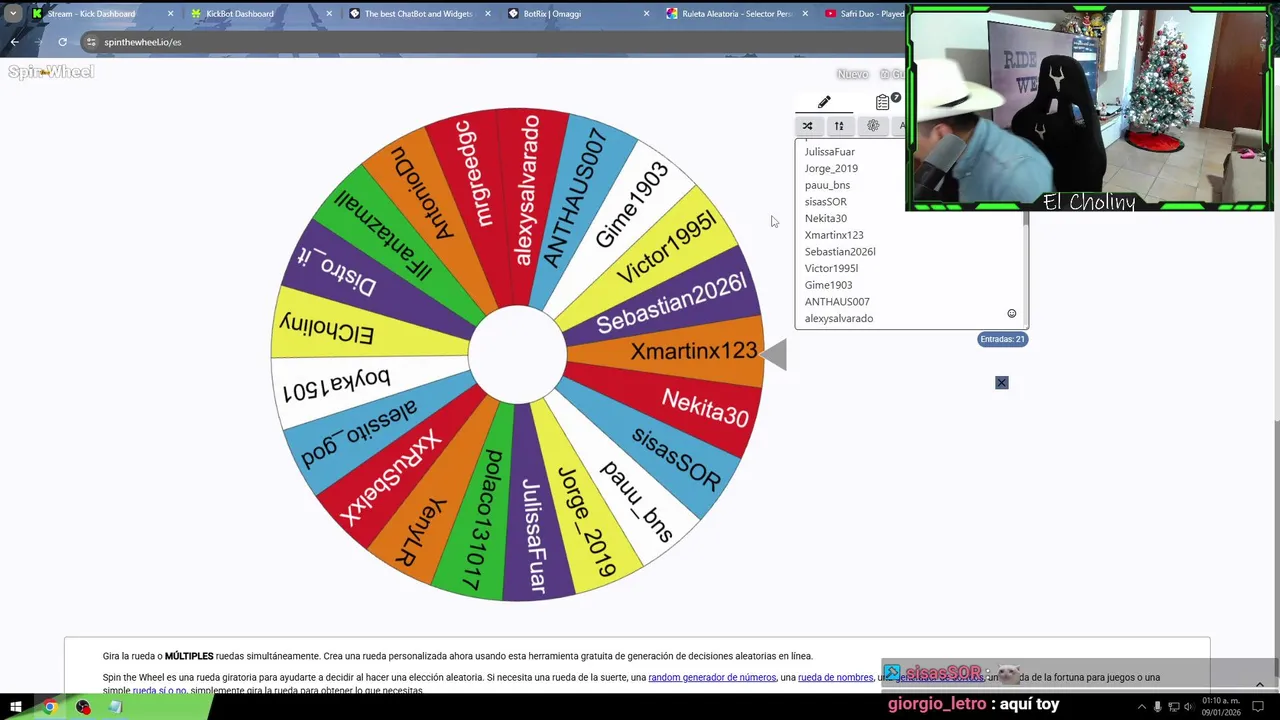This screenshot has height=720, width=1280.
Task: Close the Ruleta Aleatoria tab
Action: 805,14
